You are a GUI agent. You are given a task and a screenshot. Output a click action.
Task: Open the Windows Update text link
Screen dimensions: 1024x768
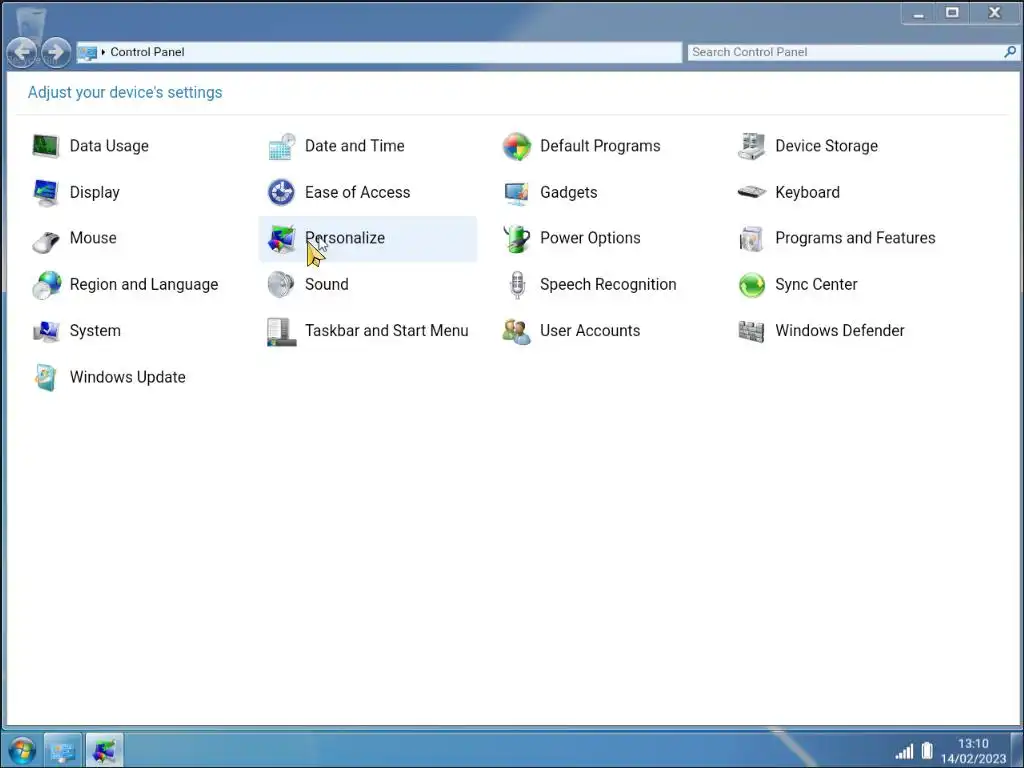click(127, 377)
